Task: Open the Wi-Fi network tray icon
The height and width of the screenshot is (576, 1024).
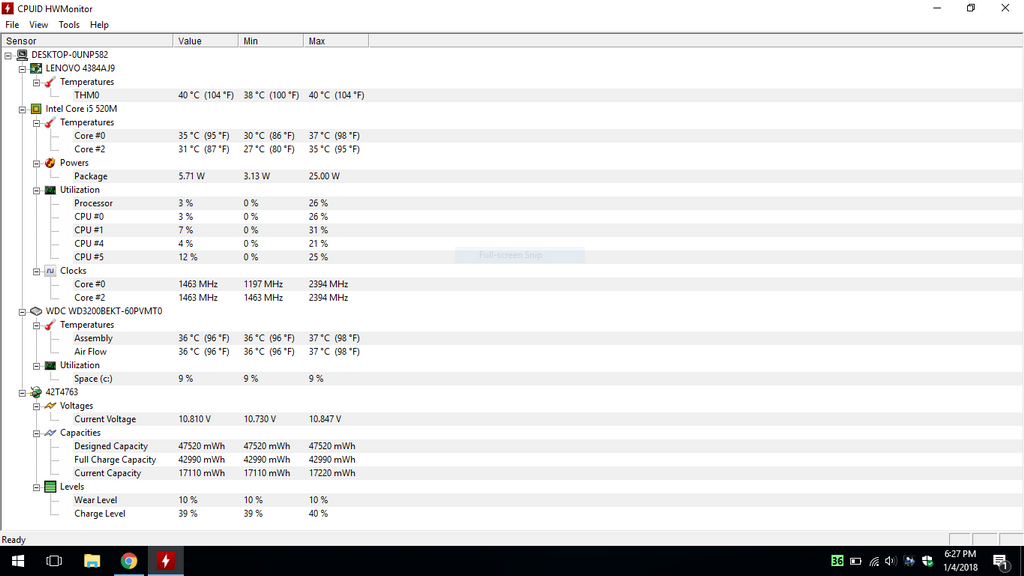Action: tap(874, 562)
